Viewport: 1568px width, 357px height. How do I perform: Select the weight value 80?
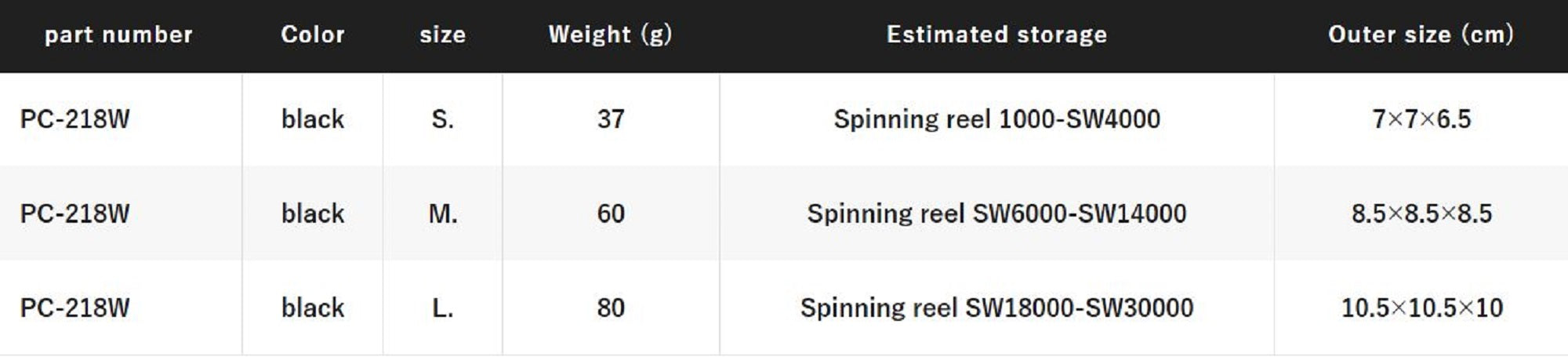611,308
